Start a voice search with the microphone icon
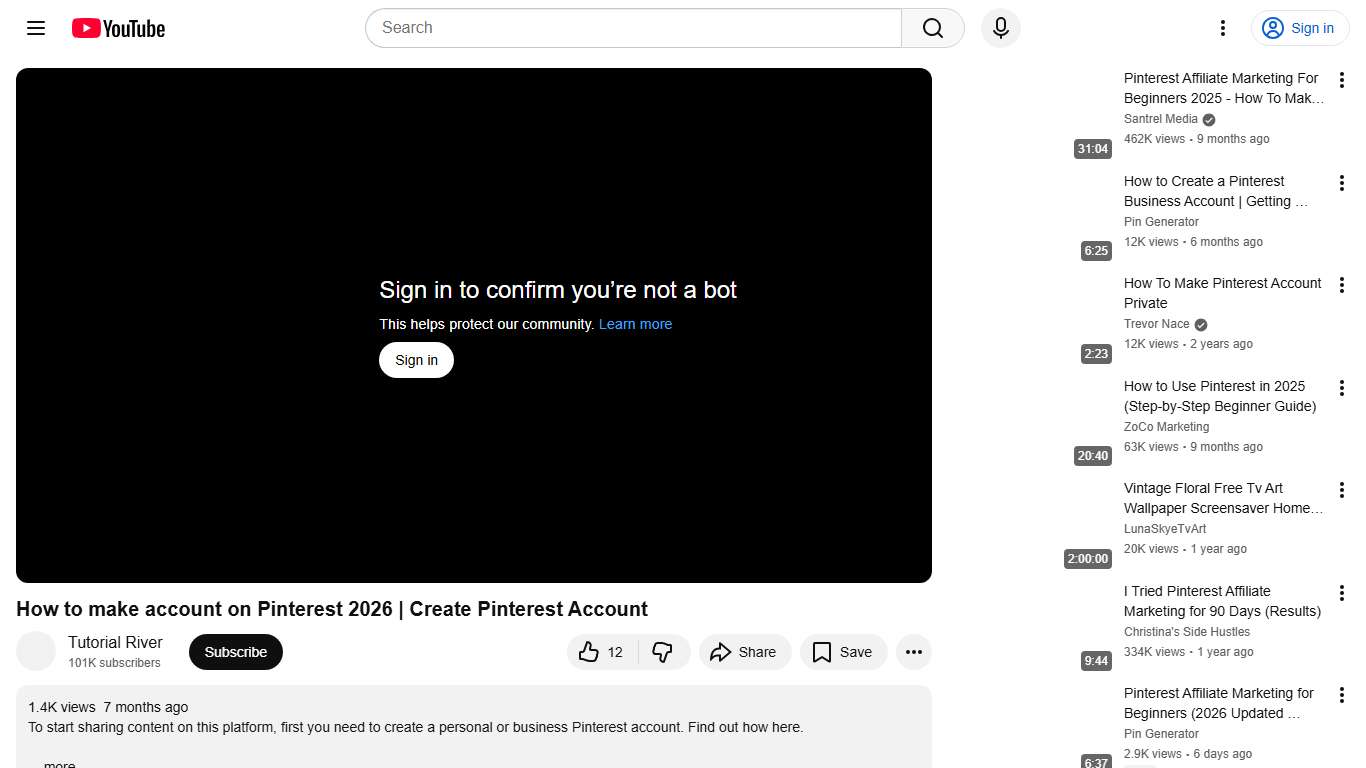This screenshot has height=768, width=1366. pos(1000,28)
